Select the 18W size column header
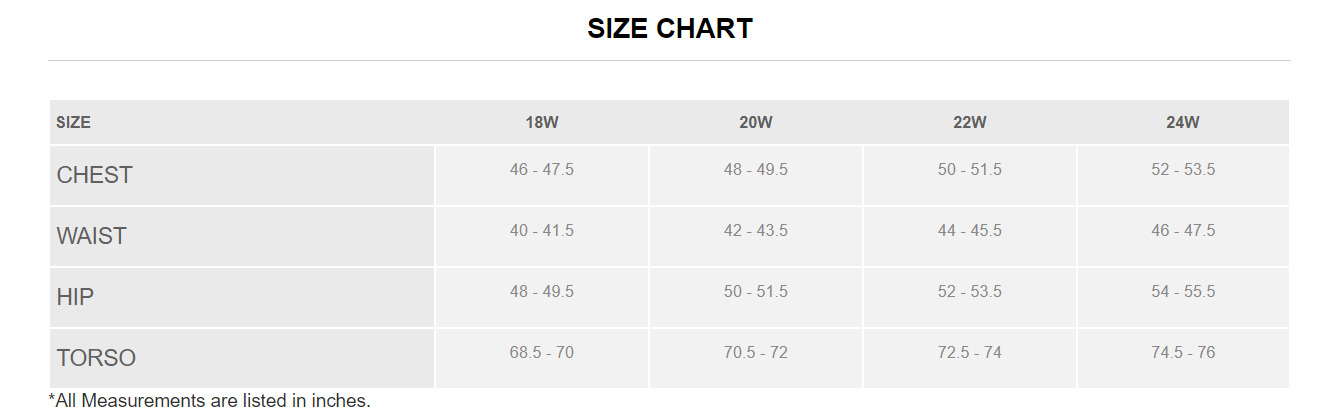Viewport: 1331px width, 416px height. point(542,123)
